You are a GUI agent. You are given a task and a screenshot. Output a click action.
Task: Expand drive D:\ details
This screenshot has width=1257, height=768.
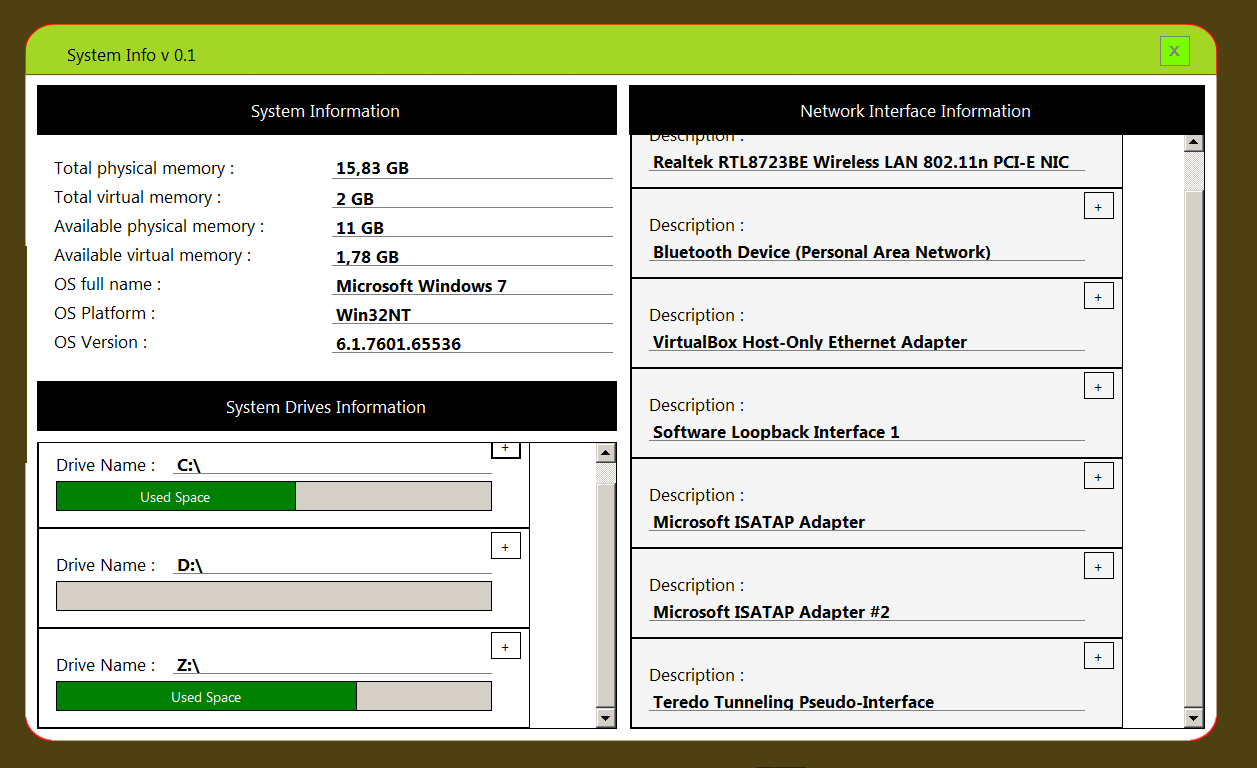click(505, 546)
